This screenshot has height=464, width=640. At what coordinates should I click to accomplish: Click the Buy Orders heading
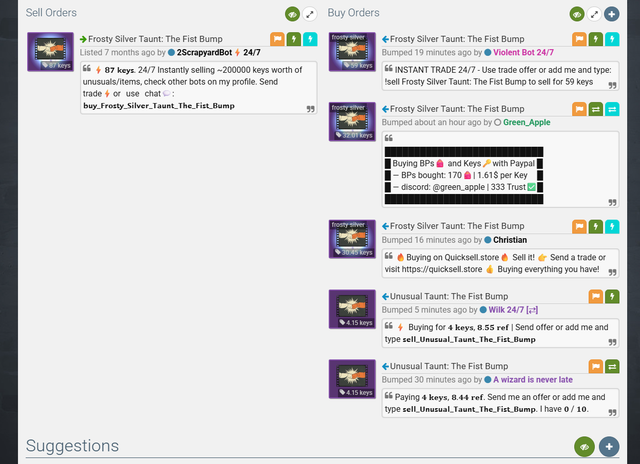[x=353, y=13]
